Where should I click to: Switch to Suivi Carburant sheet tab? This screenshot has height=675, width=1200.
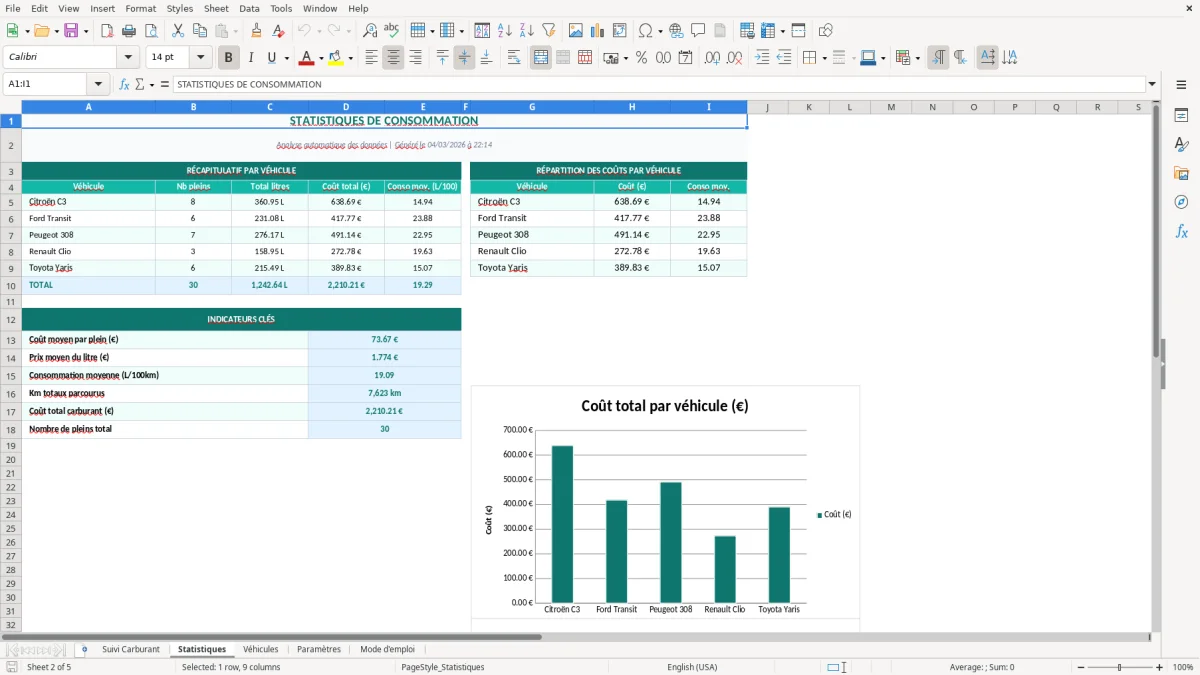(x=131, y=649)
